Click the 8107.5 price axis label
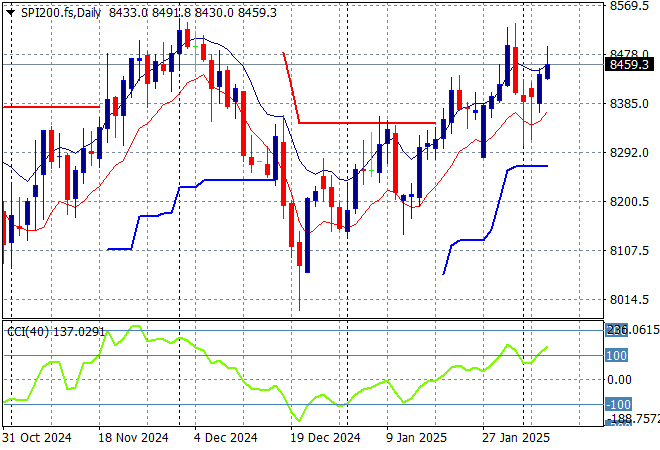The height and width of the screenshot is (450, 660). [x=629, y=251]
